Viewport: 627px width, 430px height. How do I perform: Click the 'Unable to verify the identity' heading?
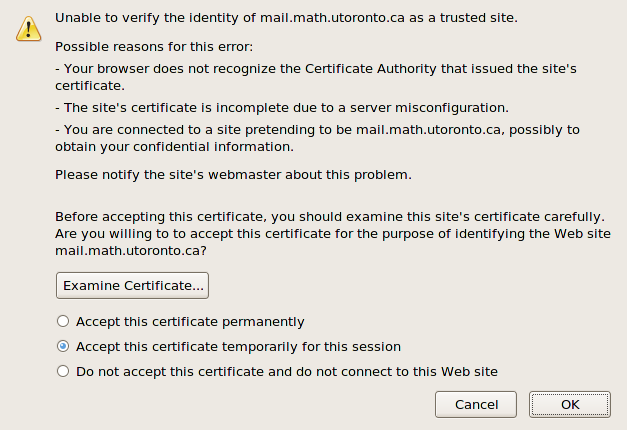[286, 18]
